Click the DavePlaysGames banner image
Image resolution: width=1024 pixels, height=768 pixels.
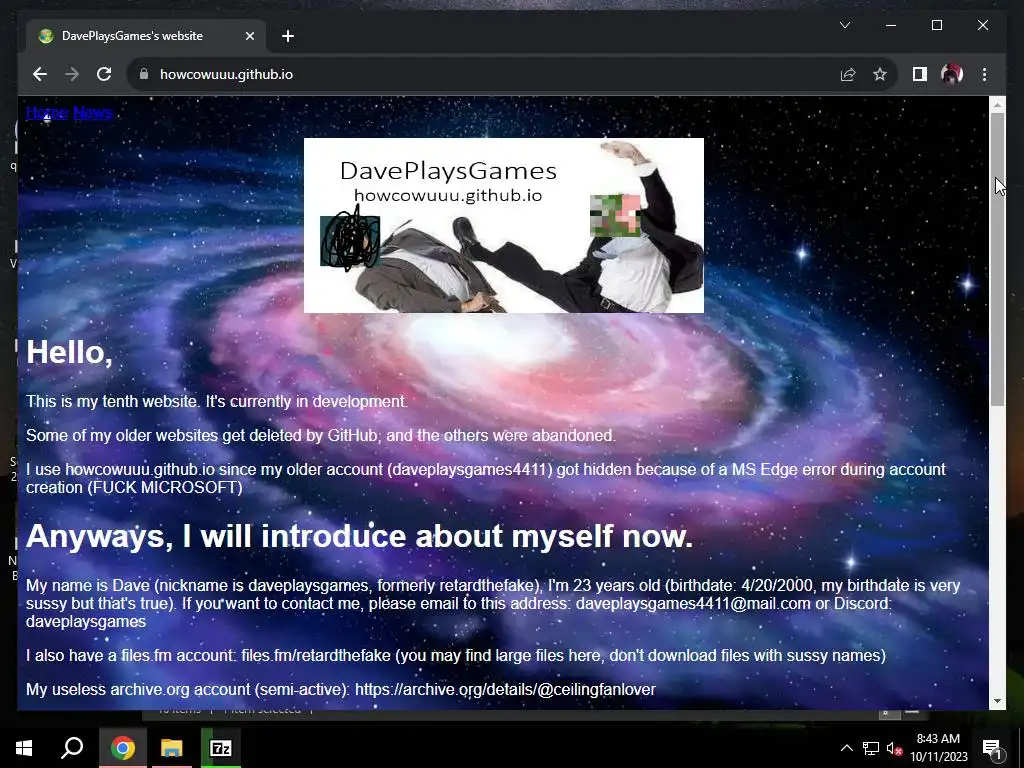(504, 225)
